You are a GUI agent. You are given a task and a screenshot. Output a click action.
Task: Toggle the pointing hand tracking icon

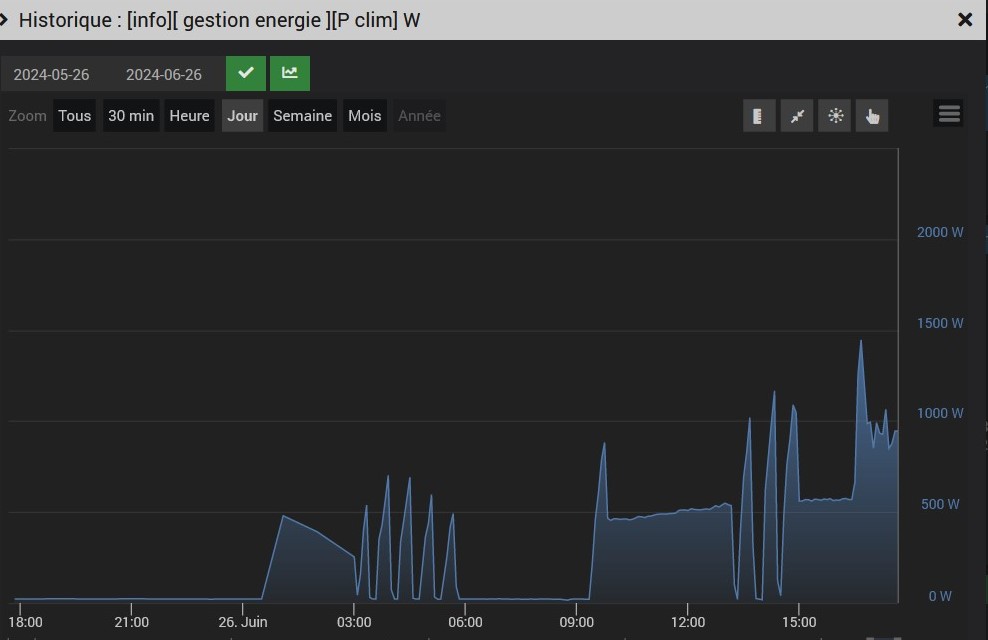[x=872, y=116]
